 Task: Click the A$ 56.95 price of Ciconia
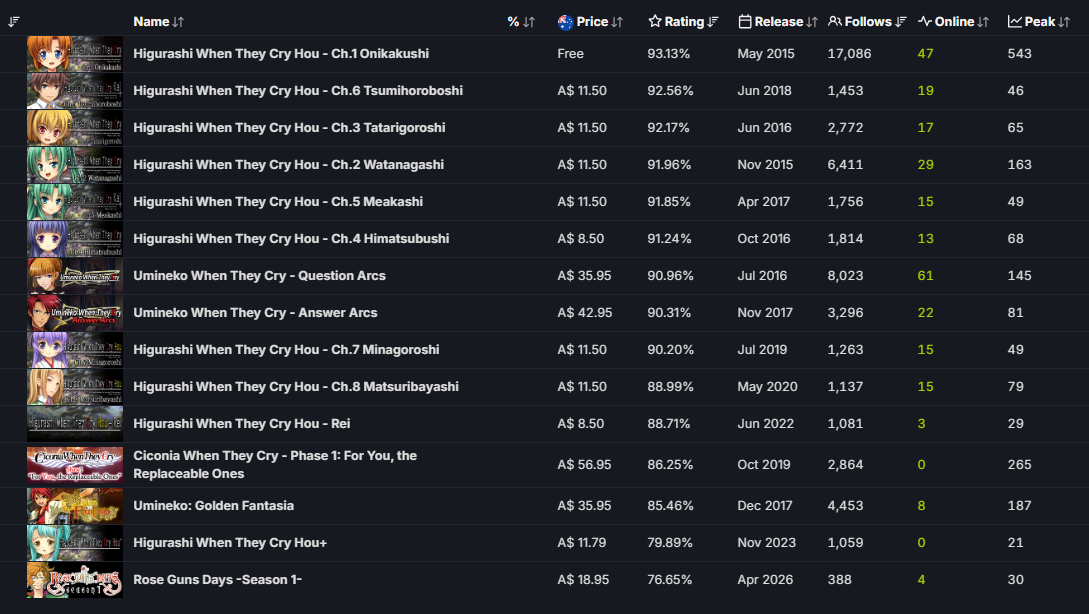[584, 465]
